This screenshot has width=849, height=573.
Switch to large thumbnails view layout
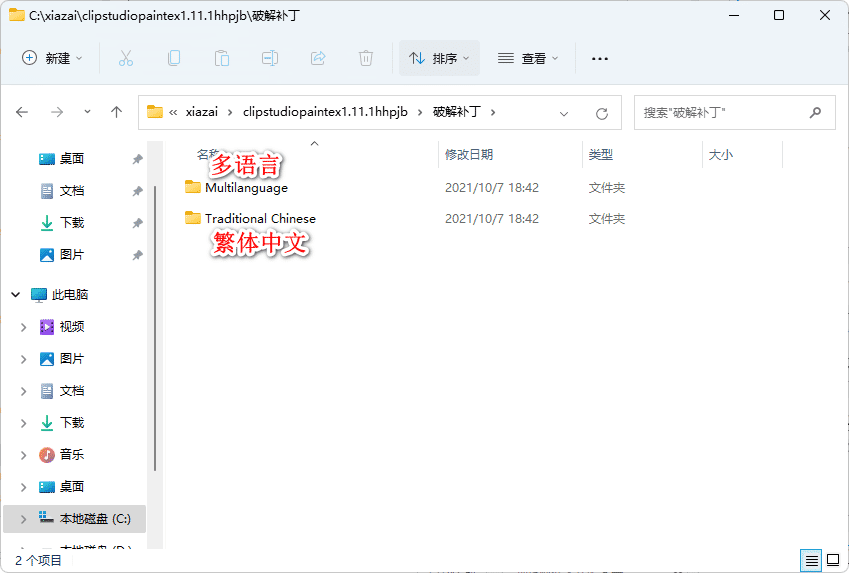coord(832,560)
